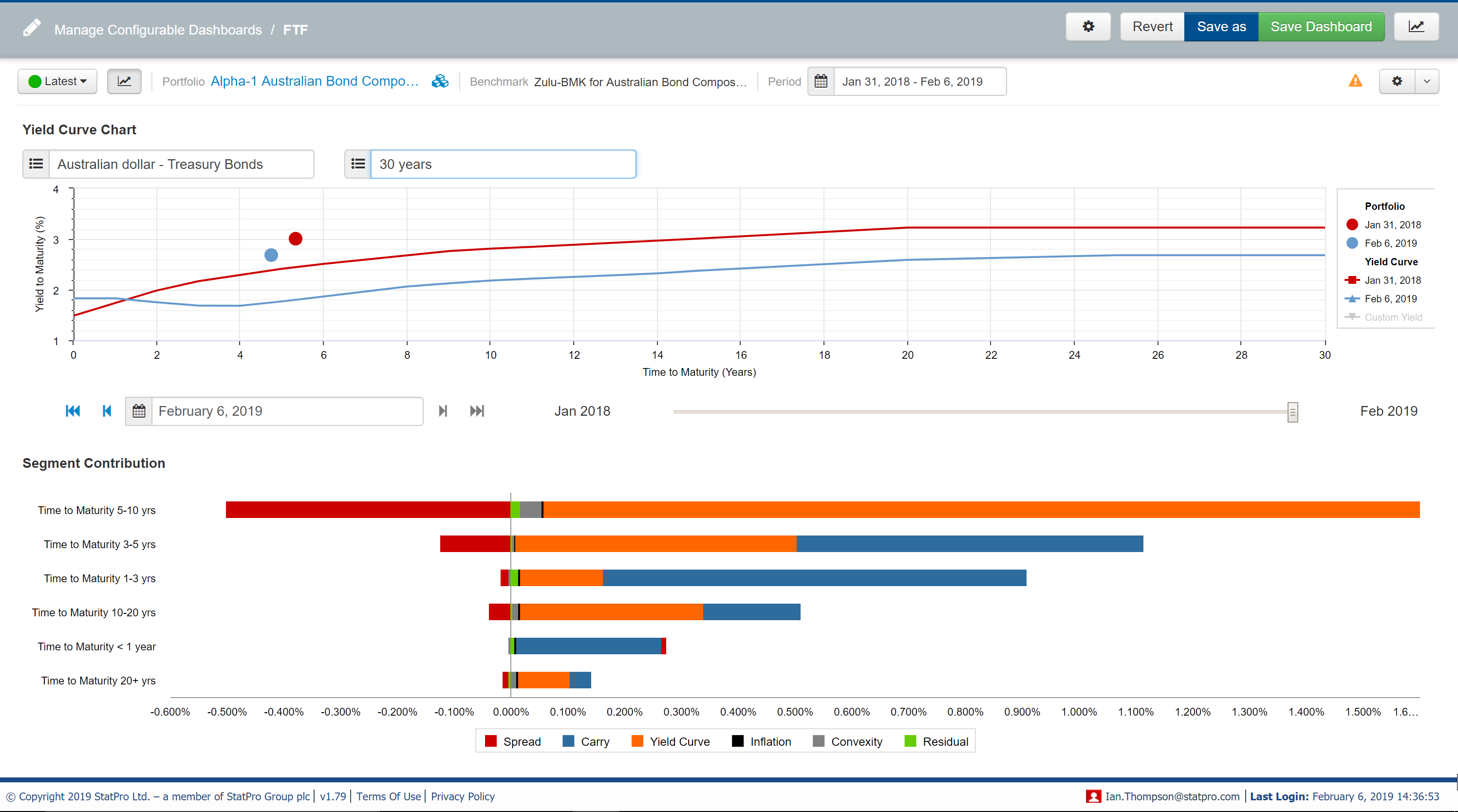Open the yield curve list for Australian dollar
The image size is (1458, 812).
(36, 164)
